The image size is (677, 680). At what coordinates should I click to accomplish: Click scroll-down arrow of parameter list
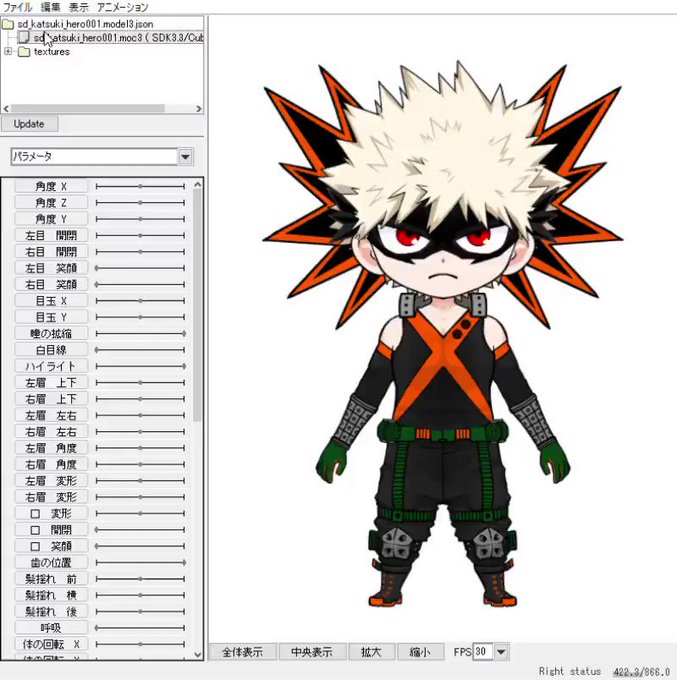(198, 654)
